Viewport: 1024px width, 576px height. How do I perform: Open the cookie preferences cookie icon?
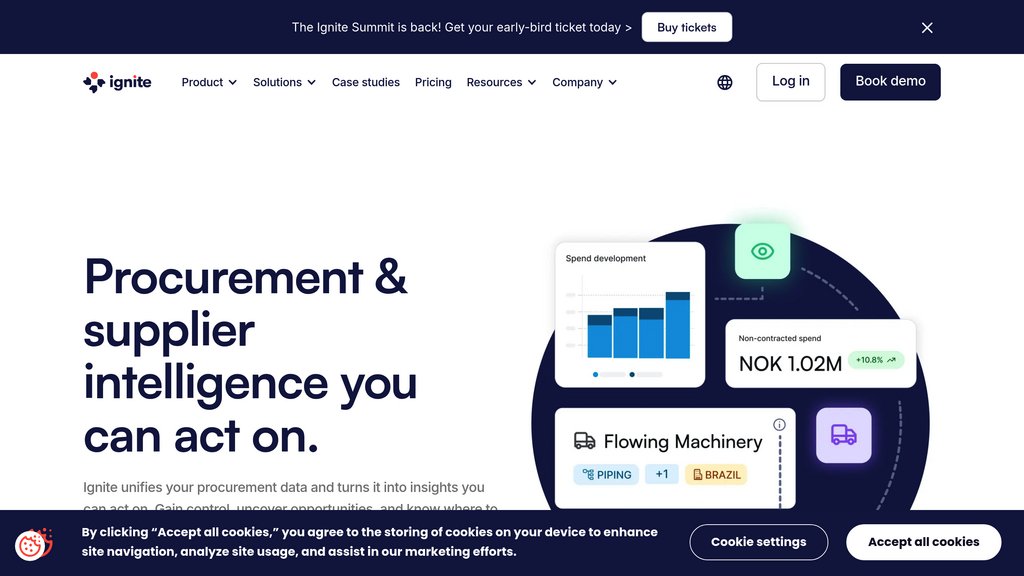tap(33, 544)
